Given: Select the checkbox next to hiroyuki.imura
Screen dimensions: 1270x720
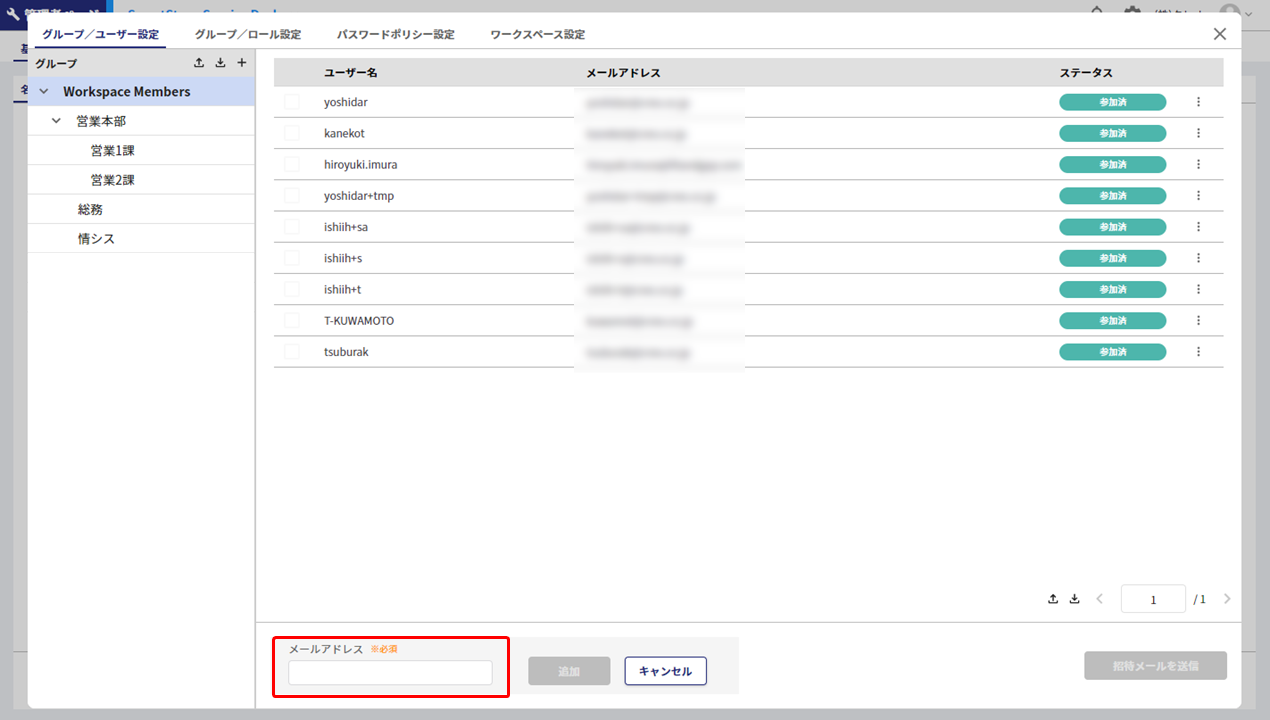Looking at the screenshot, I should 292,164.
